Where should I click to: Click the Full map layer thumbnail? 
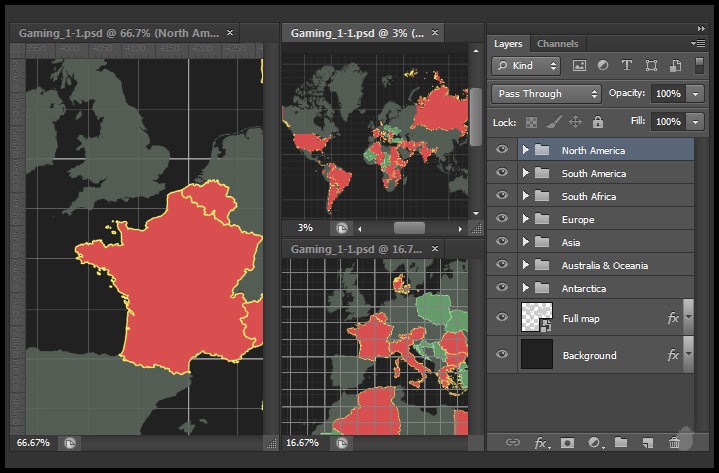[x=537, y=318]
